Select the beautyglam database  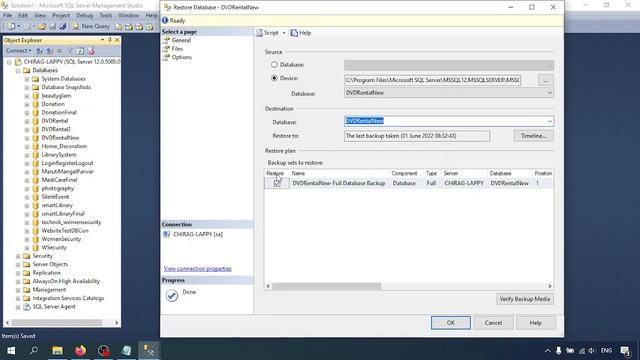coord(56,96)
